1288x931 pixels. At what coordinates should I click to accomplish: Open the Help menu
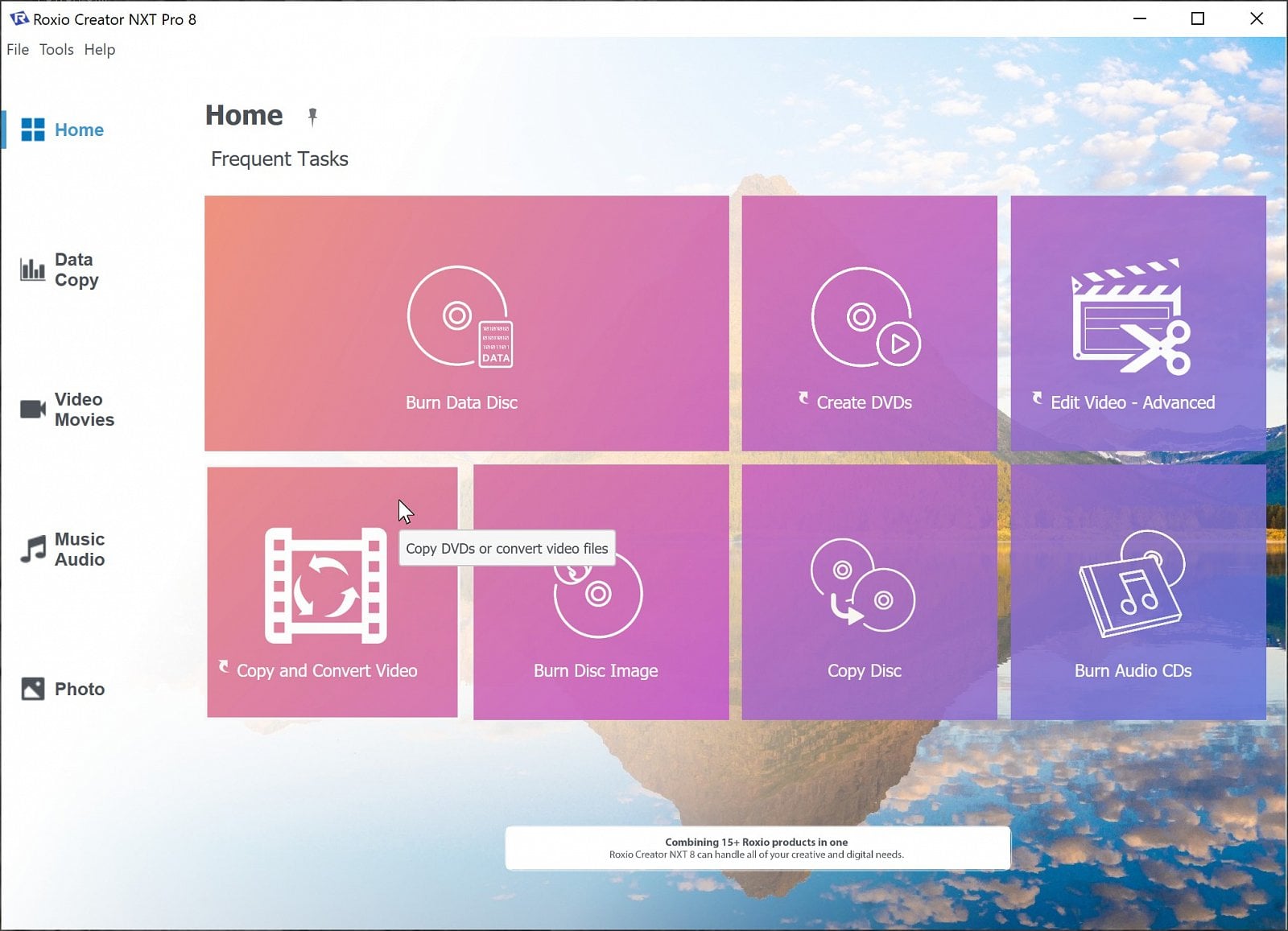coord(100,49)
